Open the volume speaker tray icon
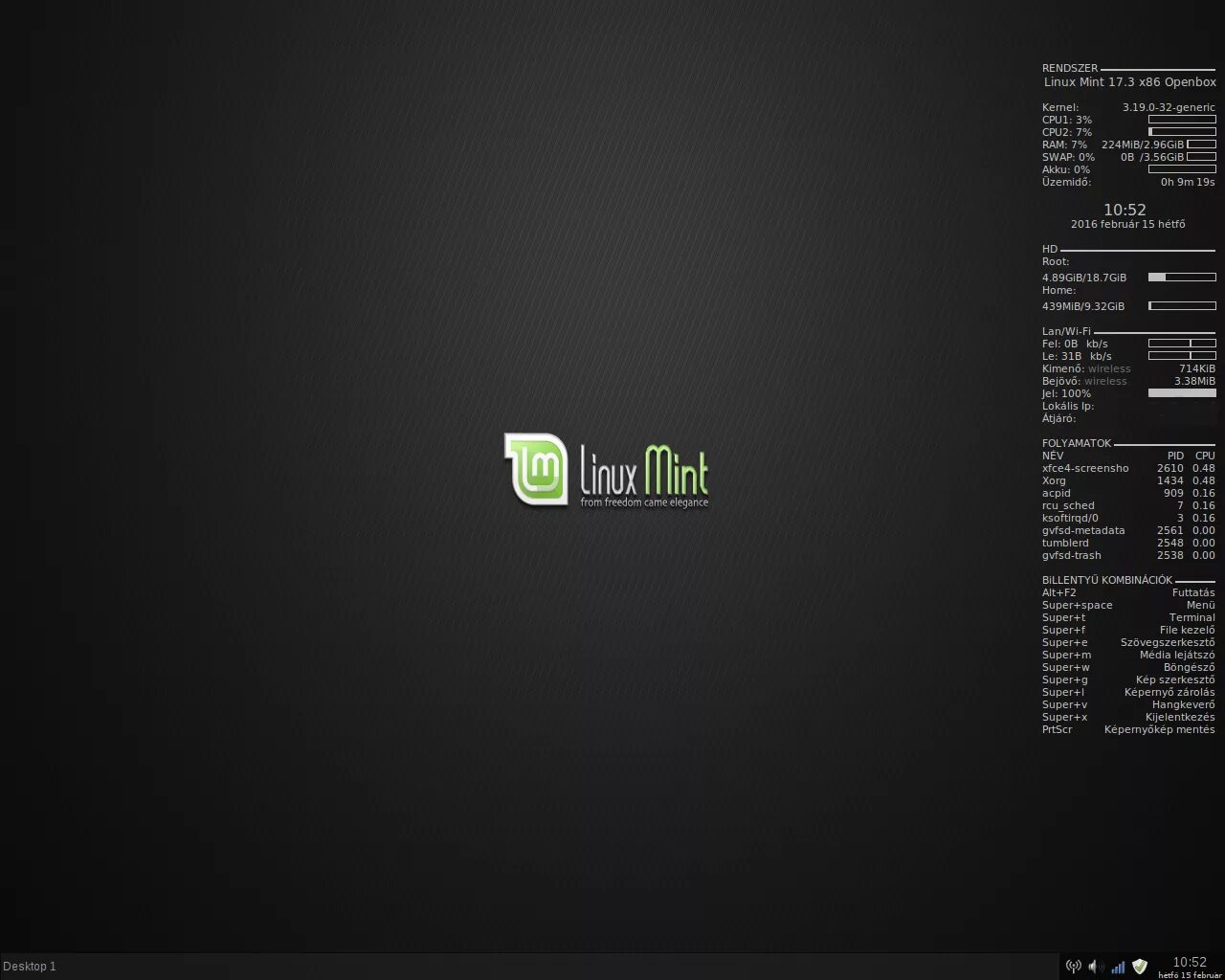Image resolution: width=1225 pixels, height=980 pixels. coord(1096,967)
